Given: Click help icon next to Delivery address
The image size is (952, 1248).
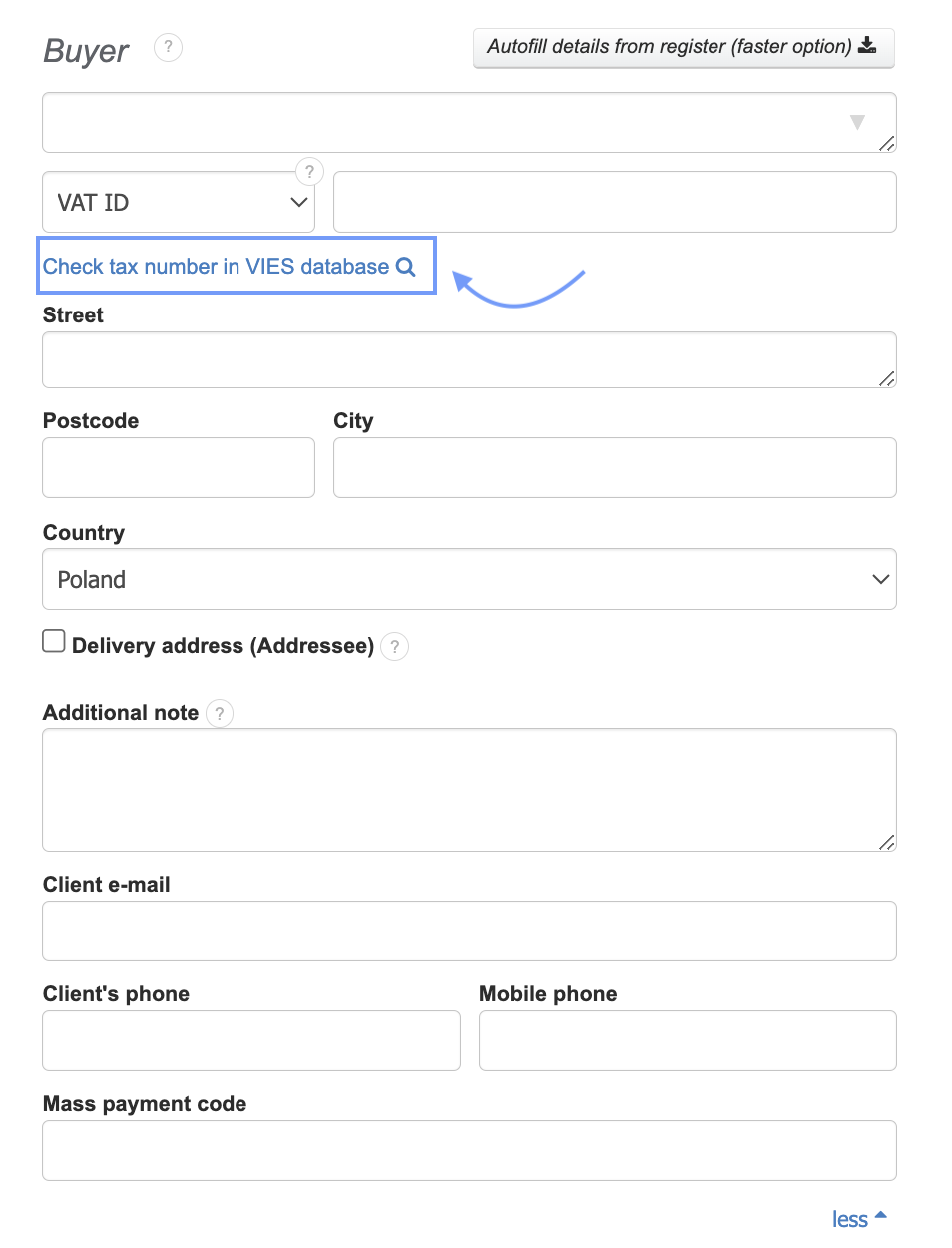Looking at the screenshot, I should pyautogui.click(x=395, y=647).
